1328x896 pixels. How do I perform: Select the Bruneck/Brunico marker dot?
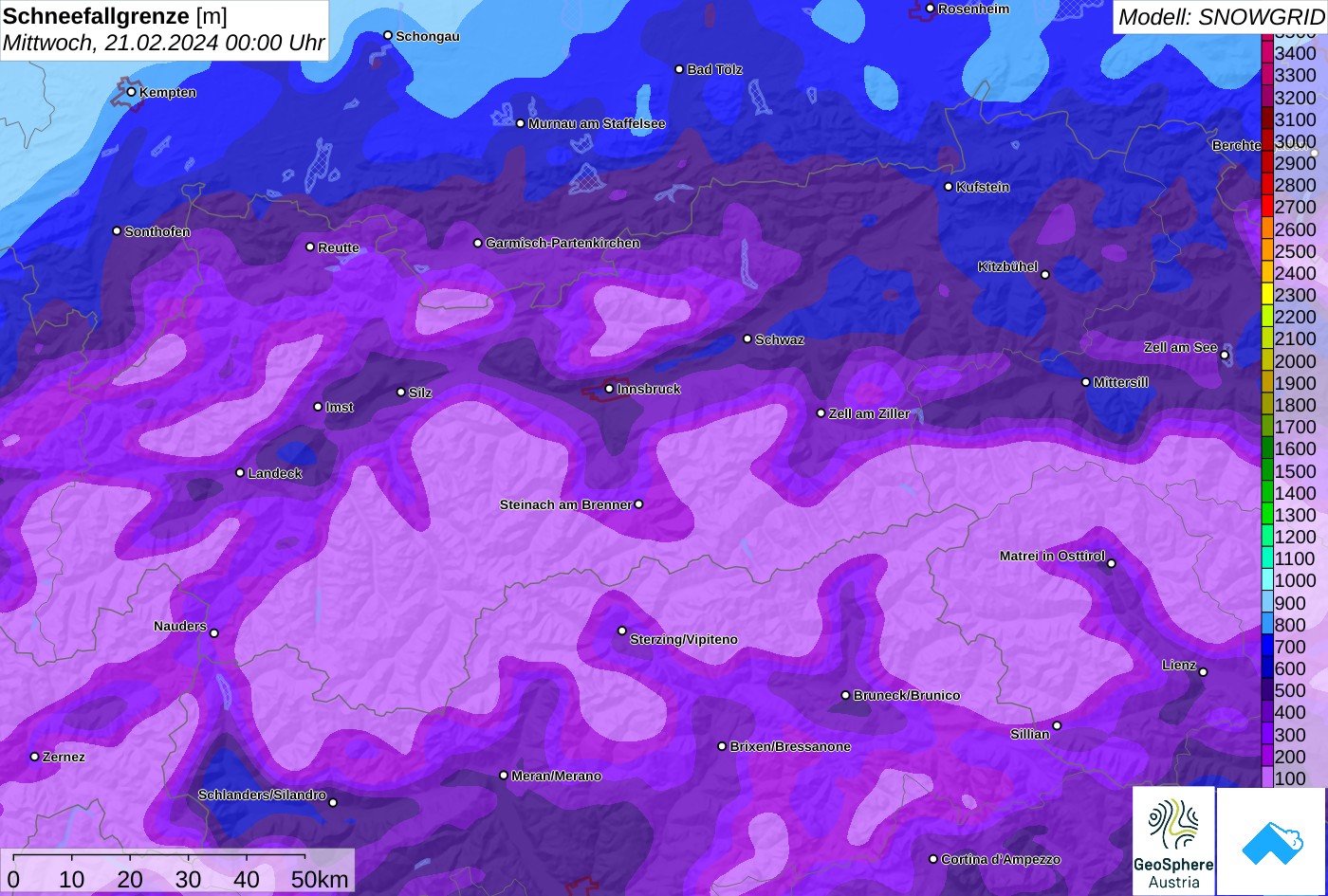(845, 695)
